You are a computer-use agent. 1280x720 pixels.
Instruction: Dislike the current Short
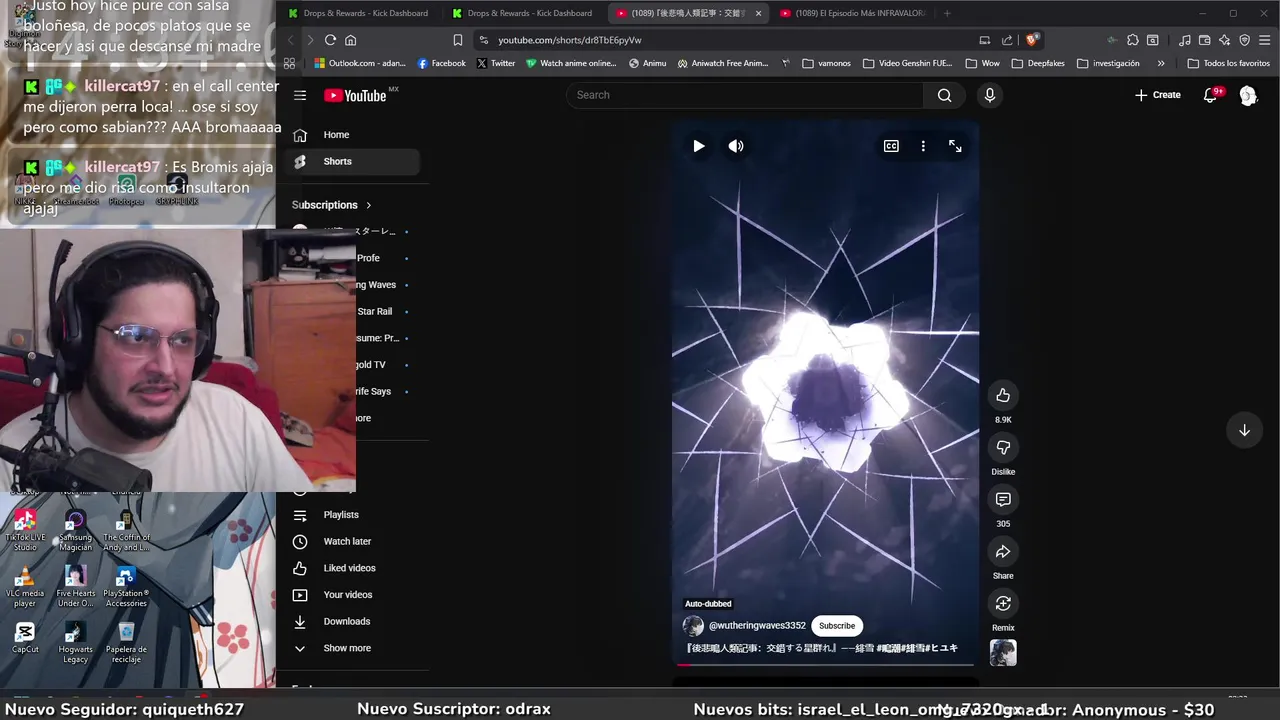(x=1003, y=447)
